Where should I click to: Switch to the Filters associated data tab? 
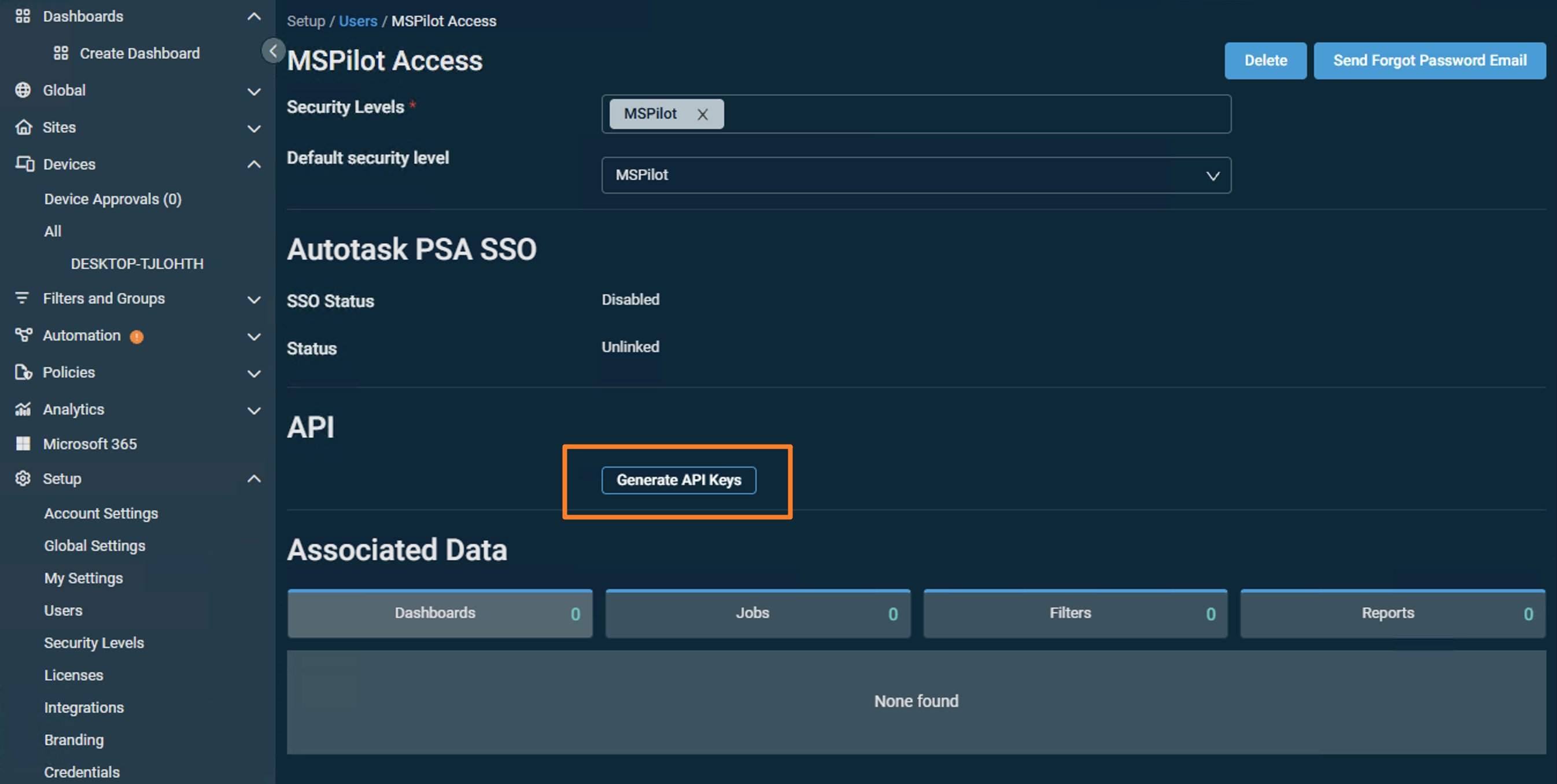[x=1075, y=613]
